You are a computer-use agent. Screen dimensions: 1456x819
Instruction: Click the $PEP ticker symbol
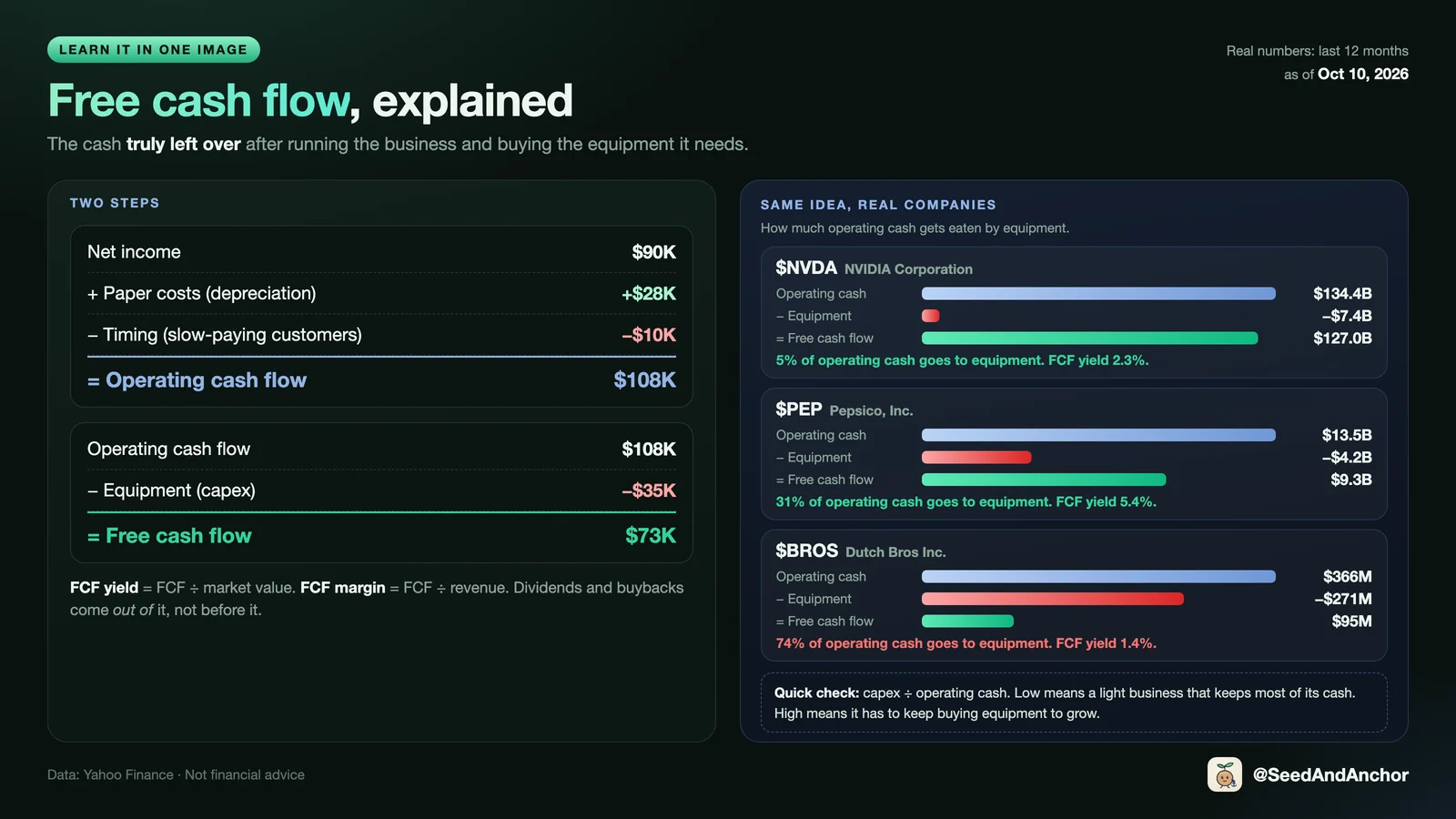click(799, 409)
